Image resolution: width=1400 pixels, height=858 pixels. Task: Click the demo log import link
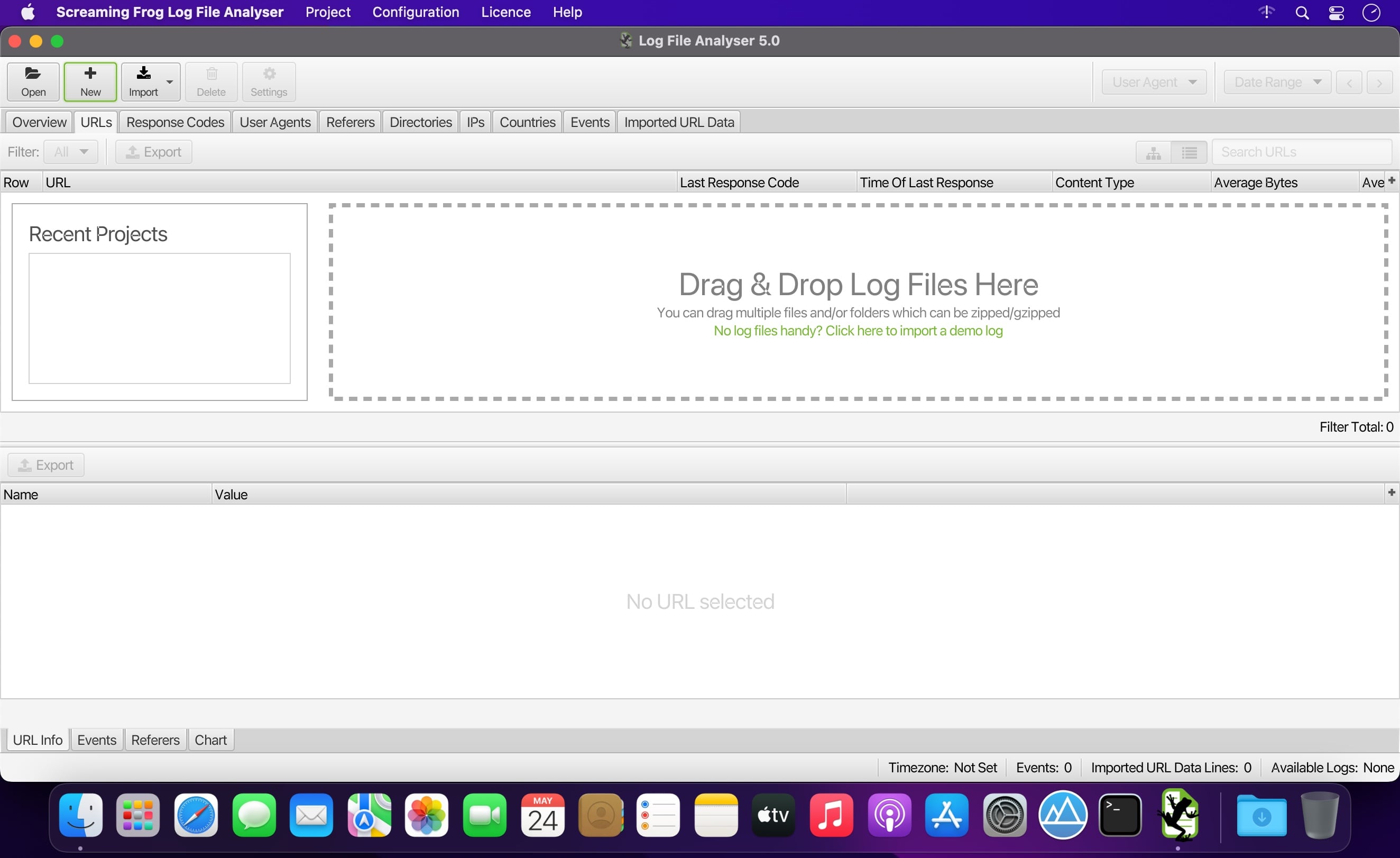click(858, 331)
